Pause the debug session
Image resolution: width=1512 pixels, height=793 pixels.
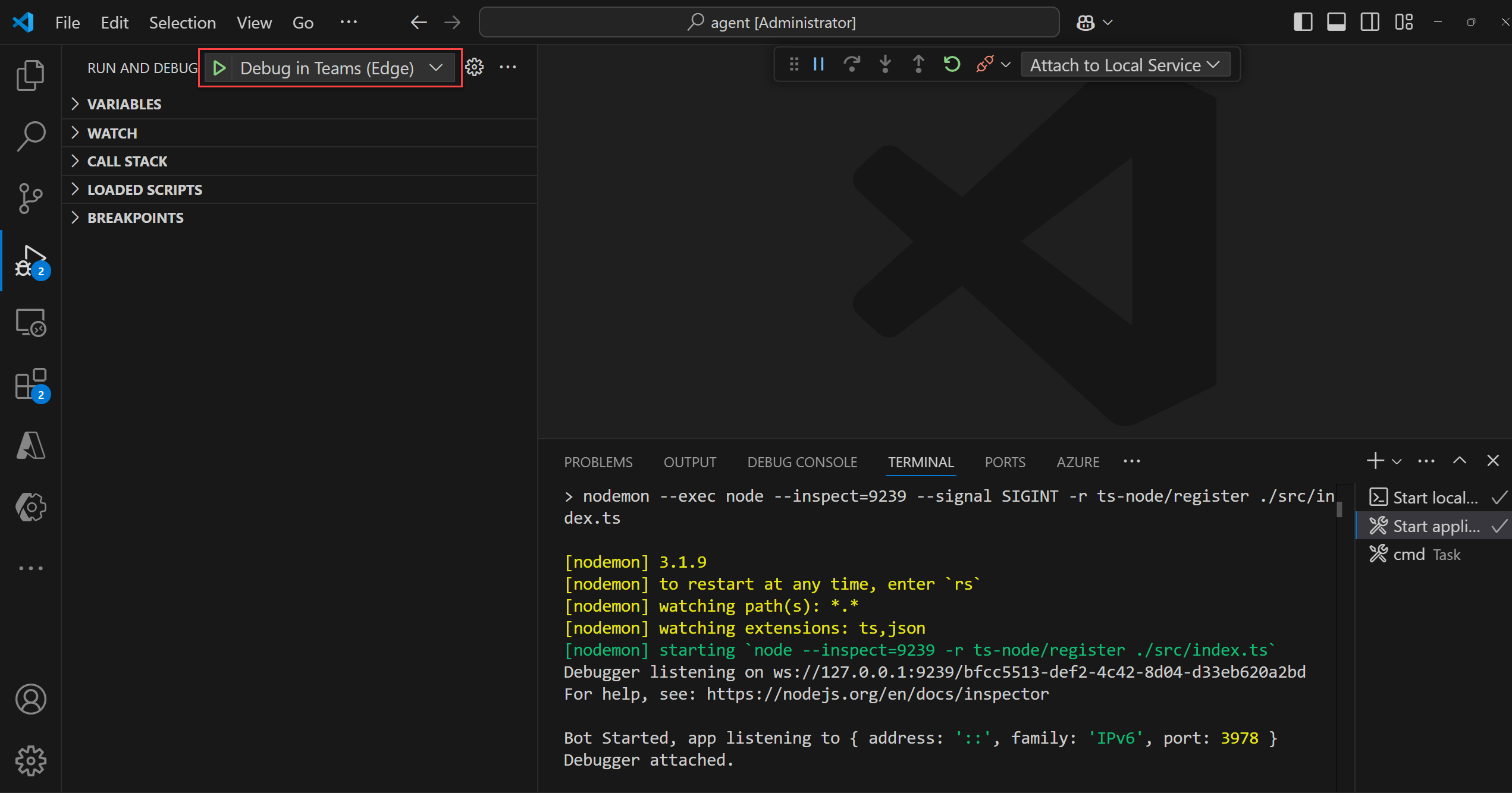tap(818, 64)
